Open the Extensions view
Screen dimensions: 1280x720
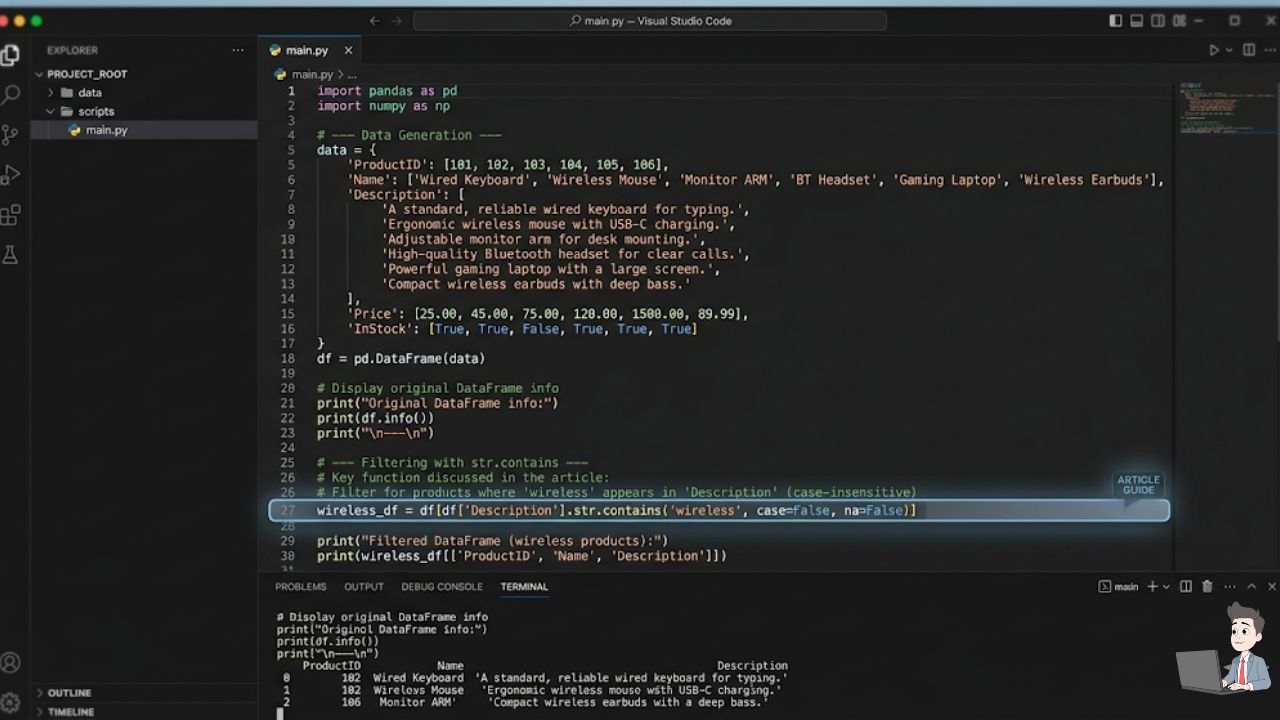pyautogui.click(x=10, y=215)
